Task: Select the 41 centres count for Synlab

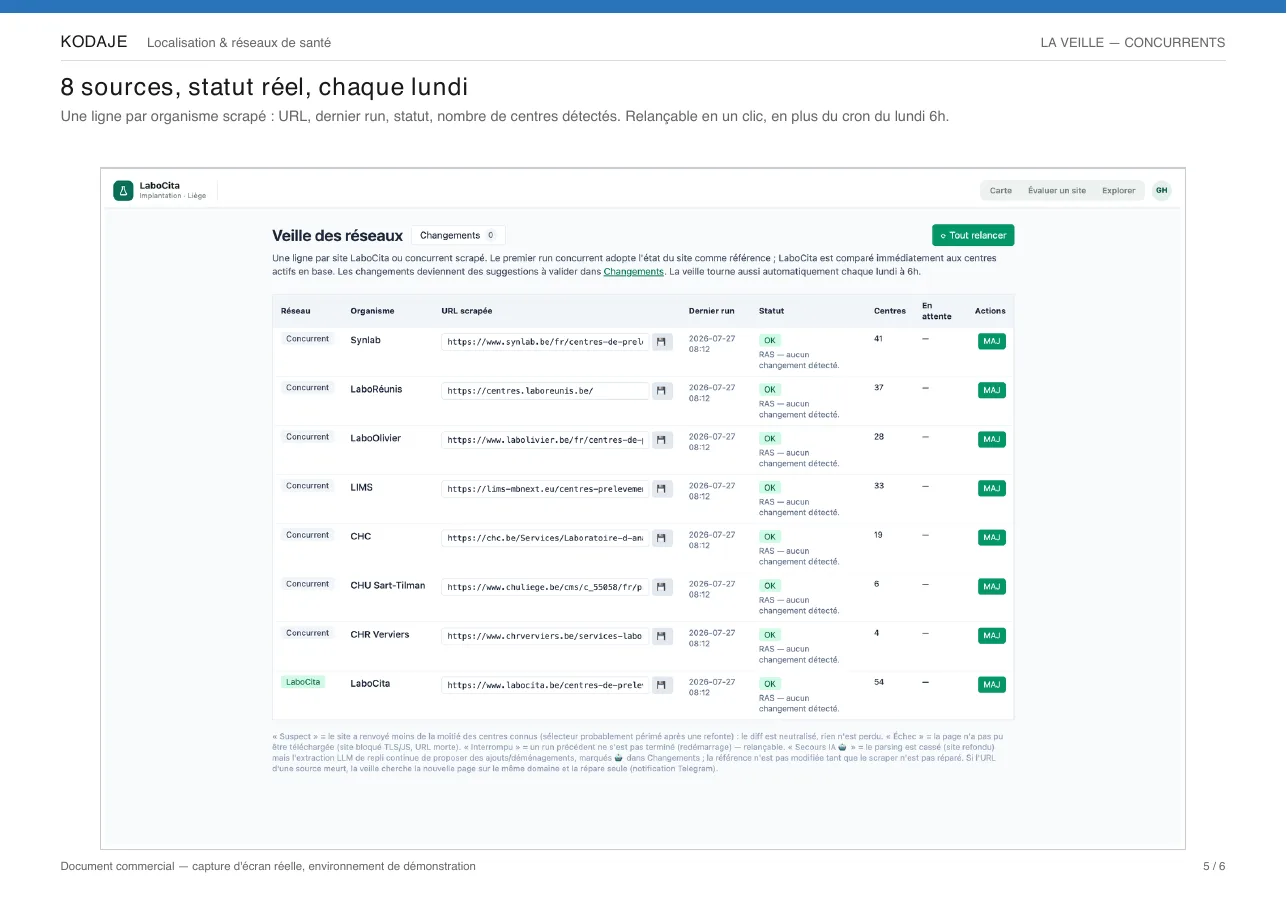Action: 878,339
